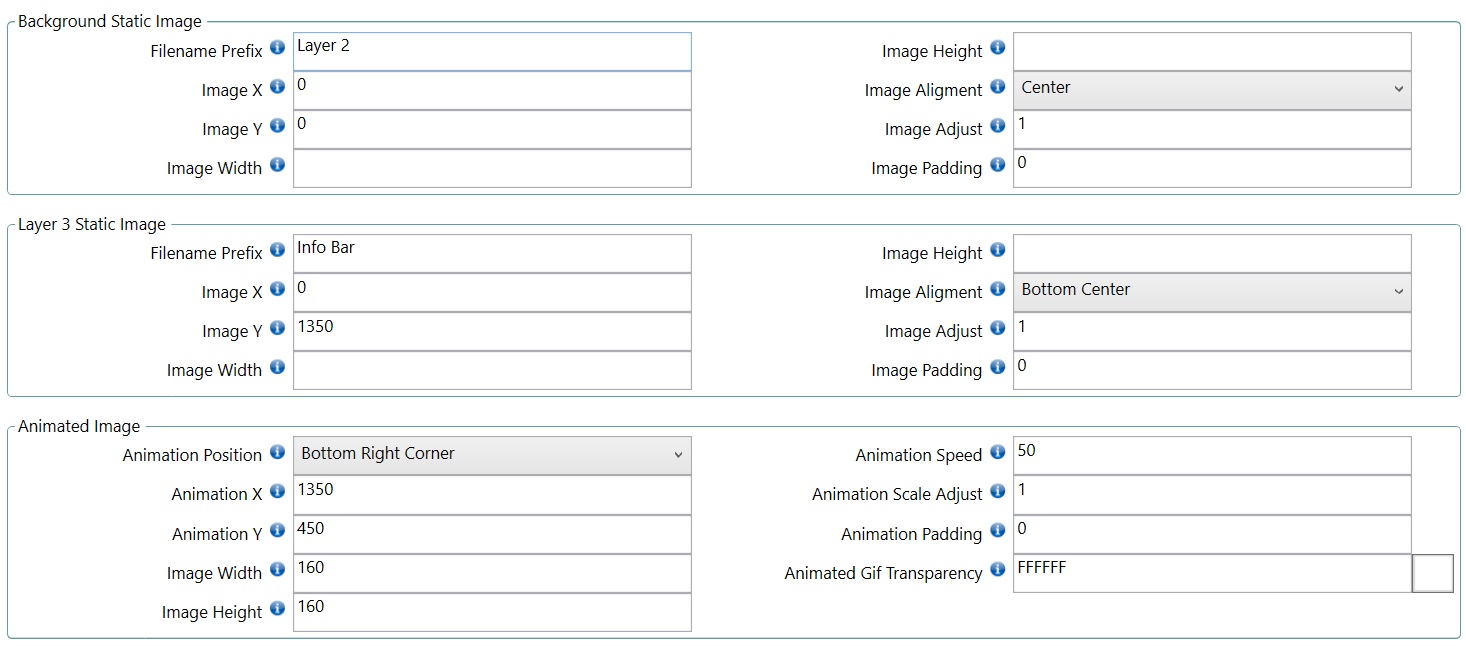The height and width of the screenshot is (646, 1466).
Task: Click the Animation Y field showing 450
Action: 491,534
